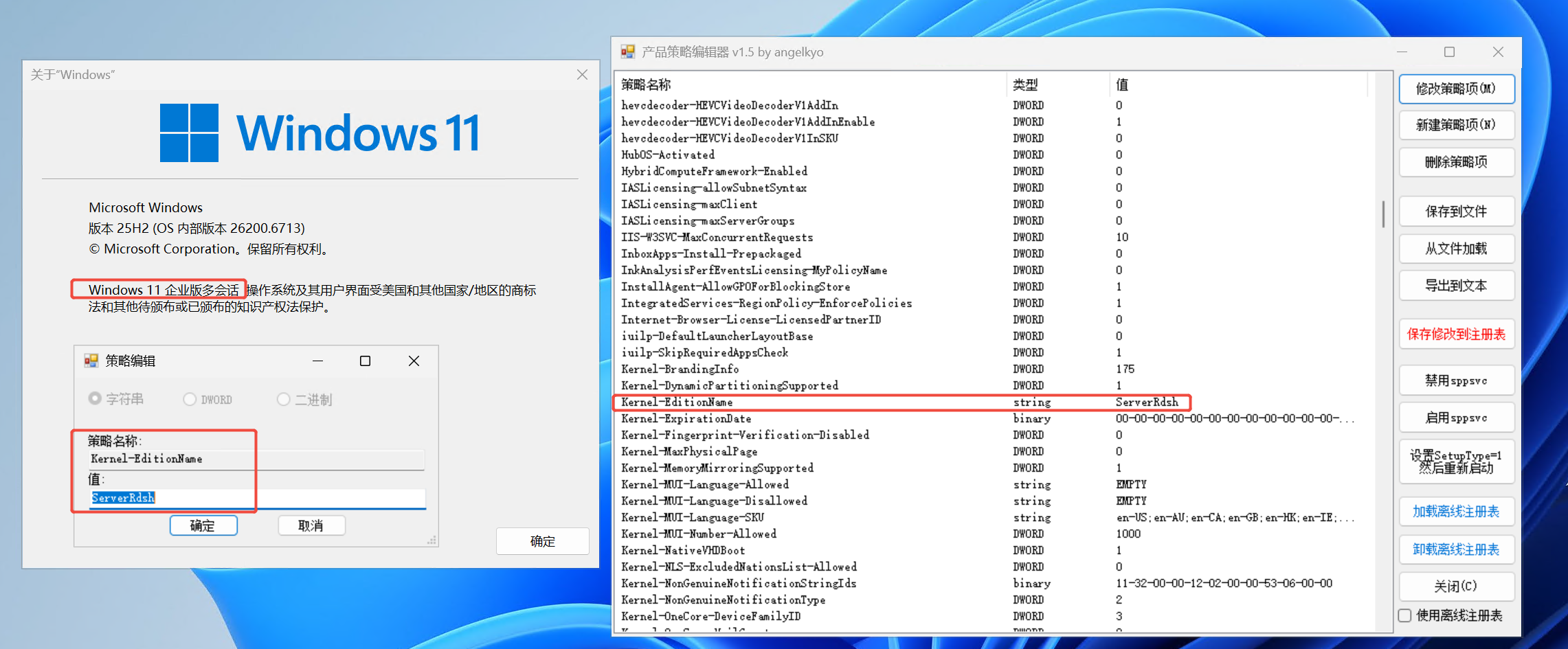This screenshot has height=649, width=1568.
Task: Enable the 使用离线注册表 checkbox
Action: (x=1406, y=615)
